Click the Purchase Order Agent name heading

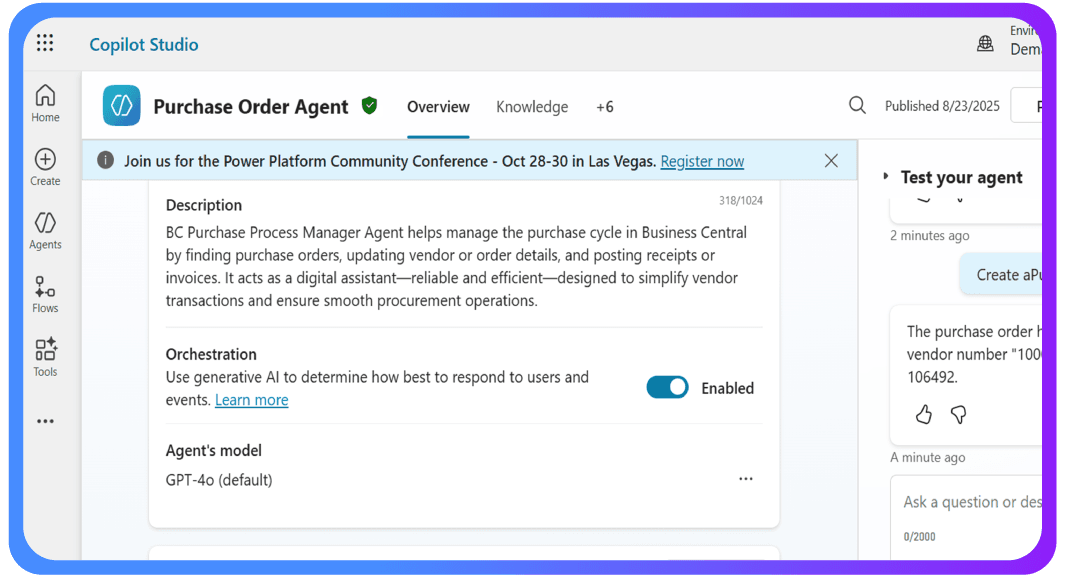pos(251,107)
